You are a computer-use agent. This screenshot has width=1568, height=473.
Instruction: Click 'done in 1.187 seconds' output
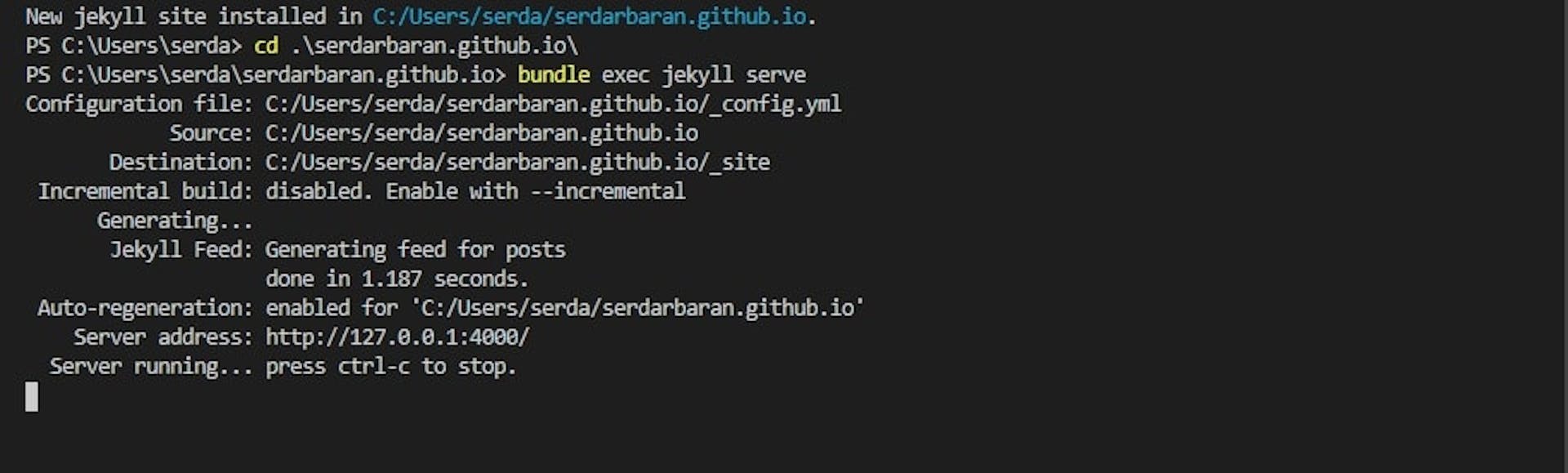397,279
